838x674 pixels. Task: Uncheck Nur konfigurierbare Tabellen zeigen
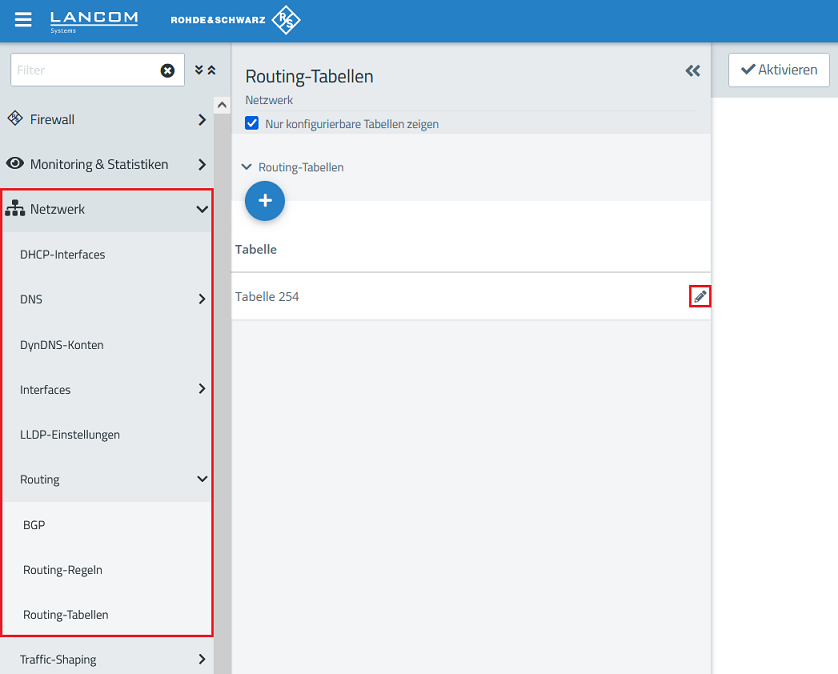pos(252,124)
